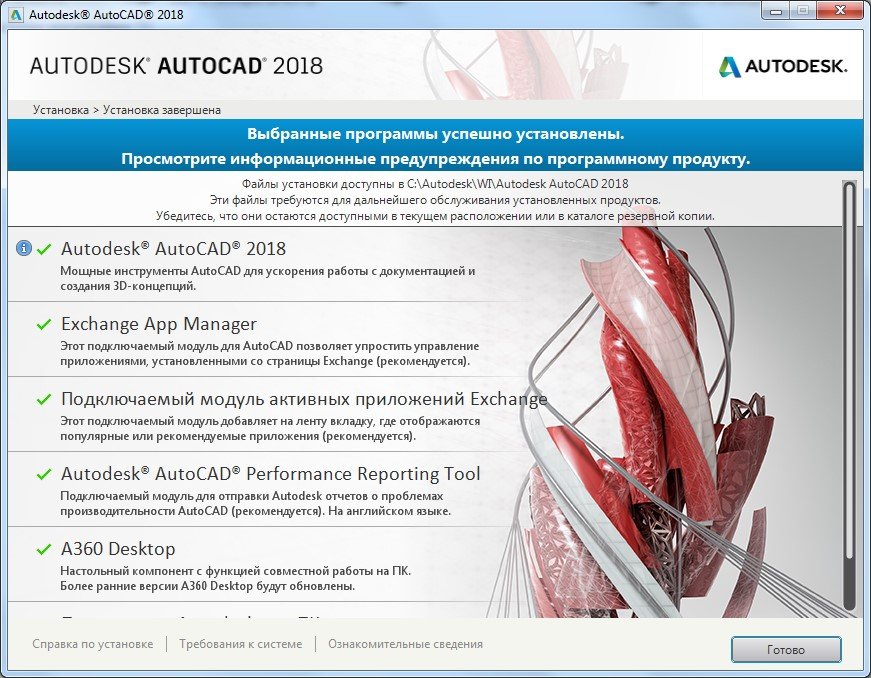Screen dimensions: 871x678
Task: Click the vertical scrollbar of the product list
Action: [849, 397]
